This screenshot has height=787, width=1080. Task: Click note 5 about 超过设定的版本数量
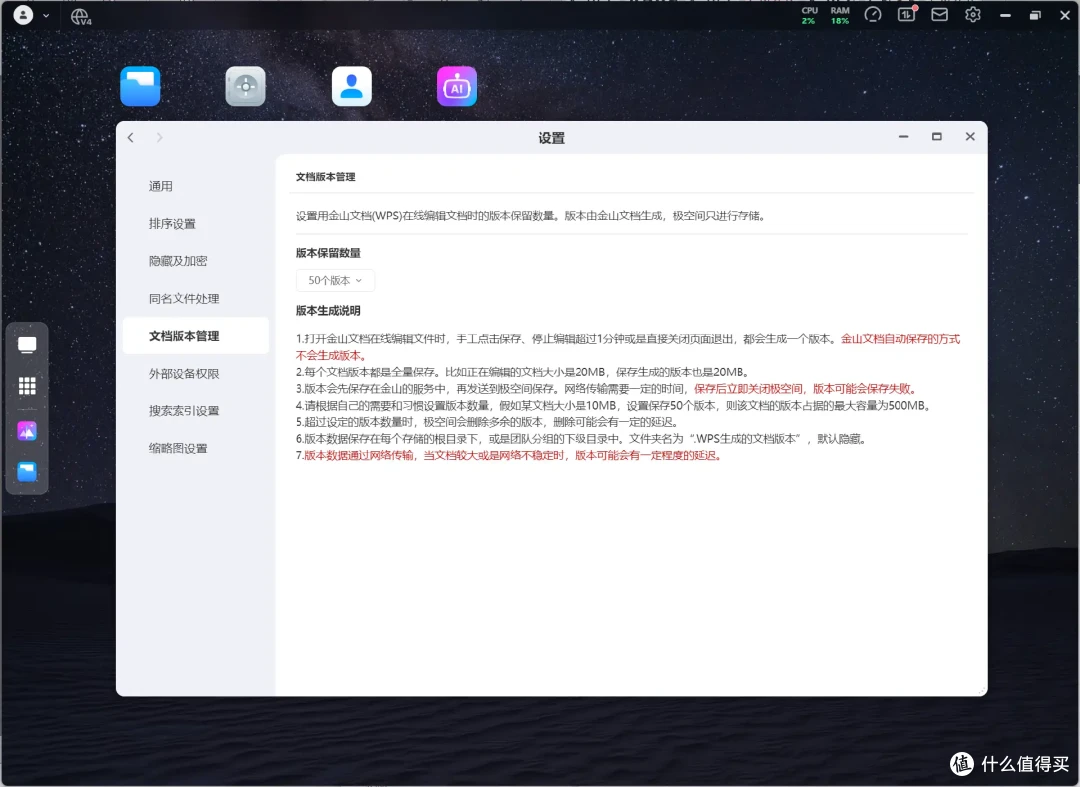coord(488,422)
